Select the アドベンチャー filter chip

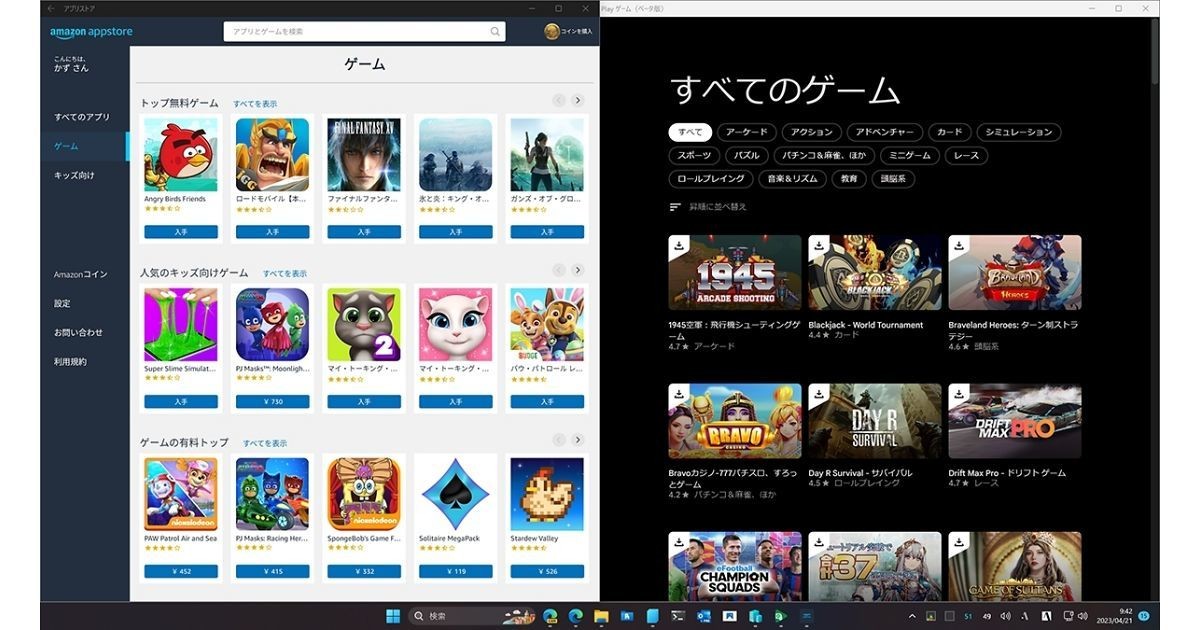884,132
